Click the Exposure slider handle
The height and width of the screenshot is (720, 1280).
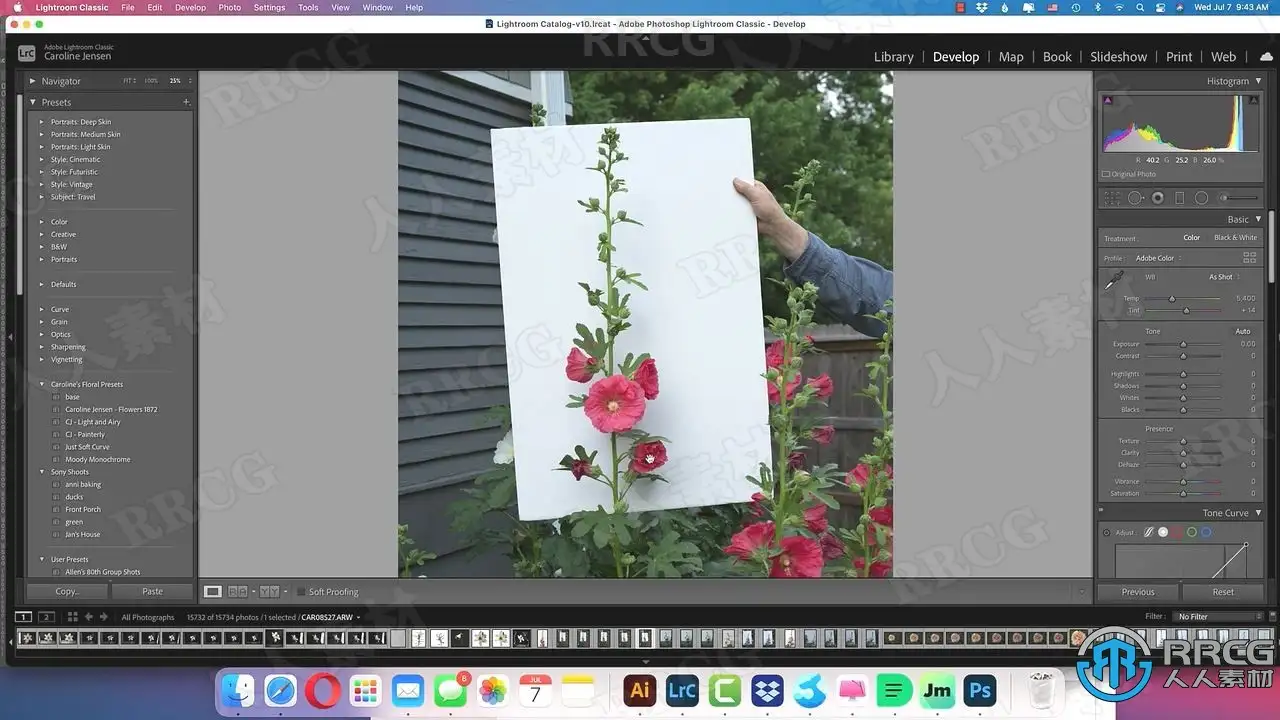click(1183, 344)
